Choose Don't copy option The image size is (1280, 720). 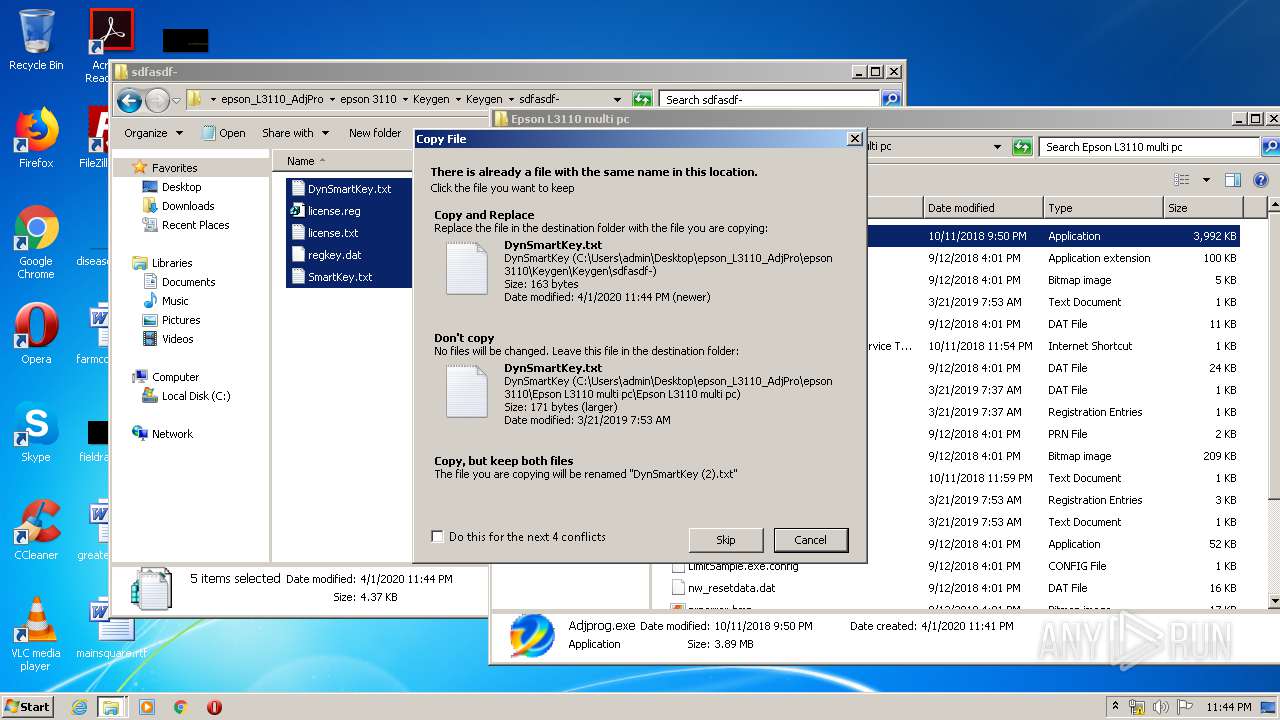coord(638,381)
